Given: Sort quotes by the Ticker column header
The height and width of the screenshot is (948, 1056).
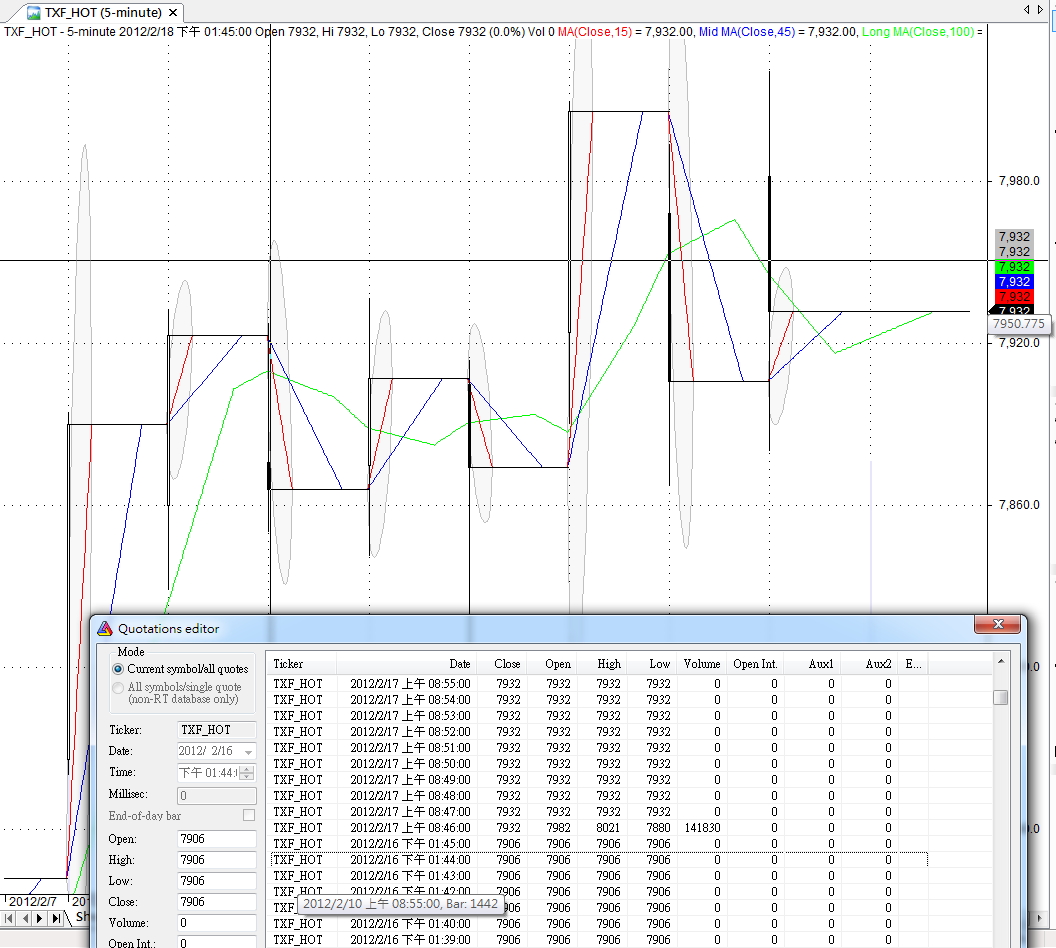Looking at the screenshot, I should [x=302, y=664].
